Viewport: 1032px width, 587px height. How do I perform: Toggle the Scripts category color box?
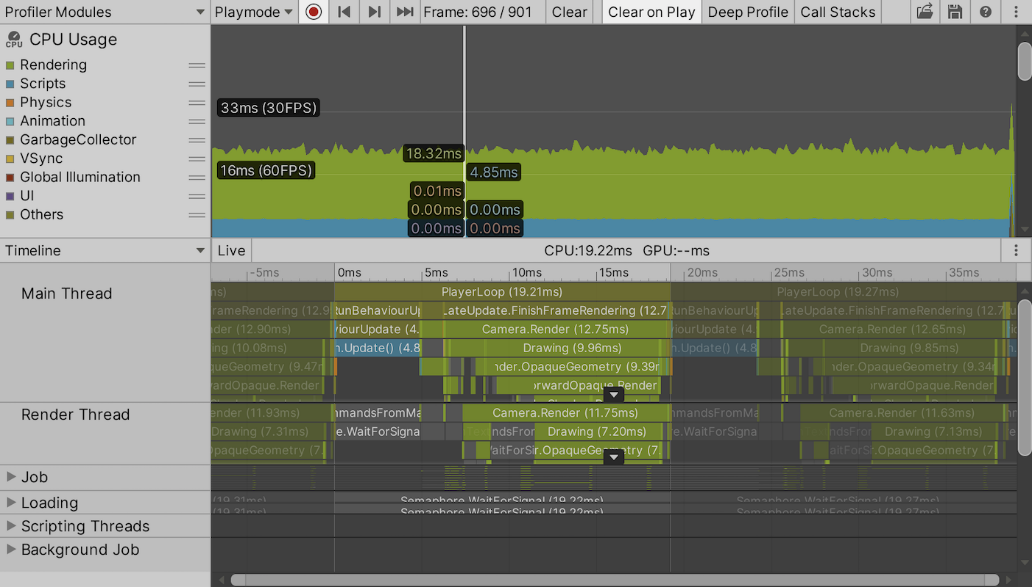click(x=10, y=84)
